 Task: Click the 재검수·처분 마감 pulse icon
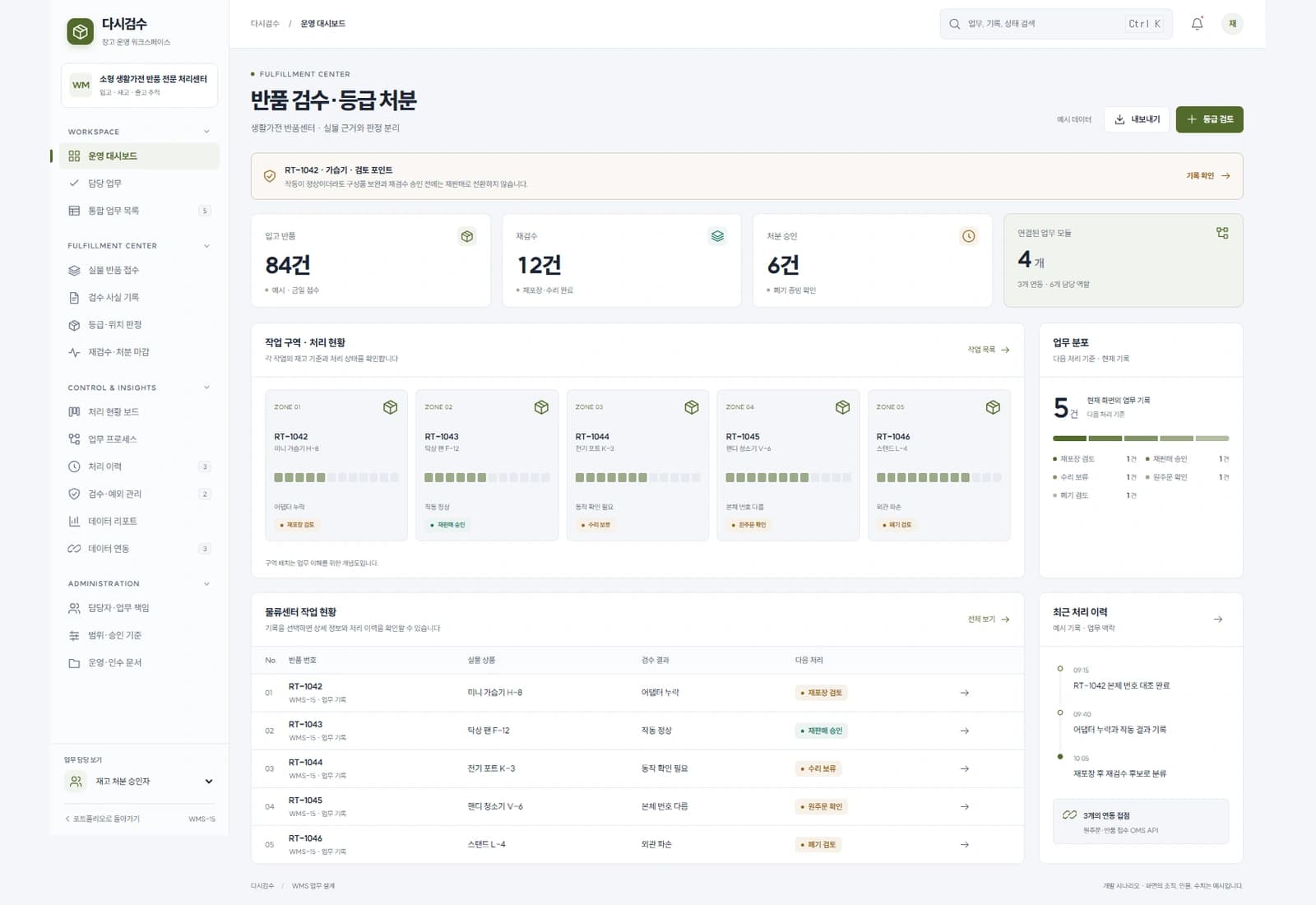[x=74, y=352]
